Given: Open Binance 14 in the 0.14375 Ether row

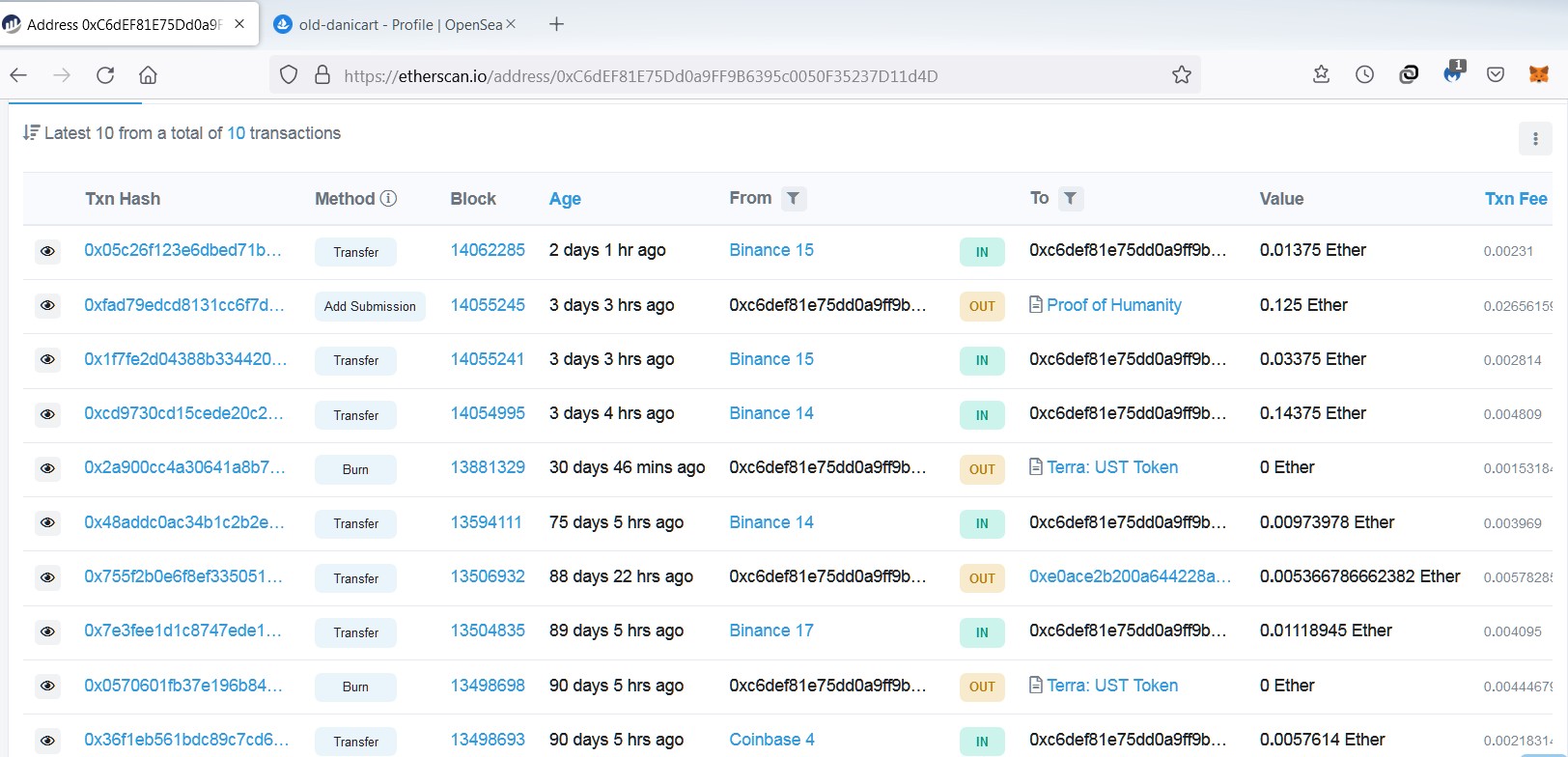Looking at the screenshot, I should click(771, 413).
